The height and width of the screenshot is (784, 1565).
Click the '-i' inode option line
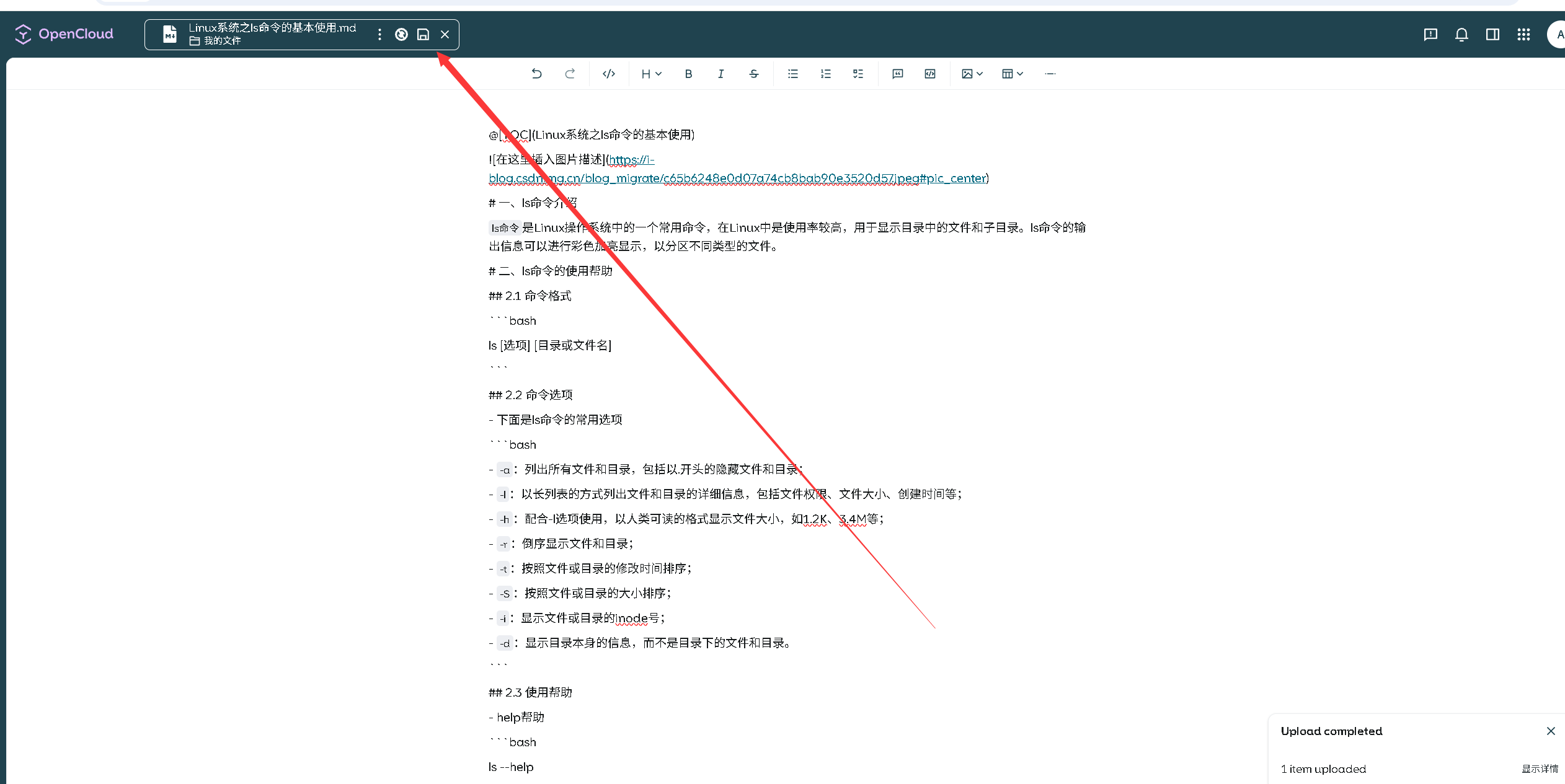[x=577, y=618]
